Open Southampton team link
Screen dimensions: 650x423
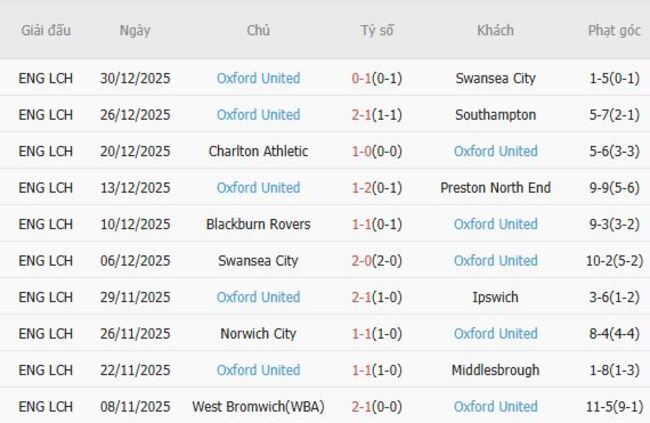pyautogui.click(x=495, y=115)
